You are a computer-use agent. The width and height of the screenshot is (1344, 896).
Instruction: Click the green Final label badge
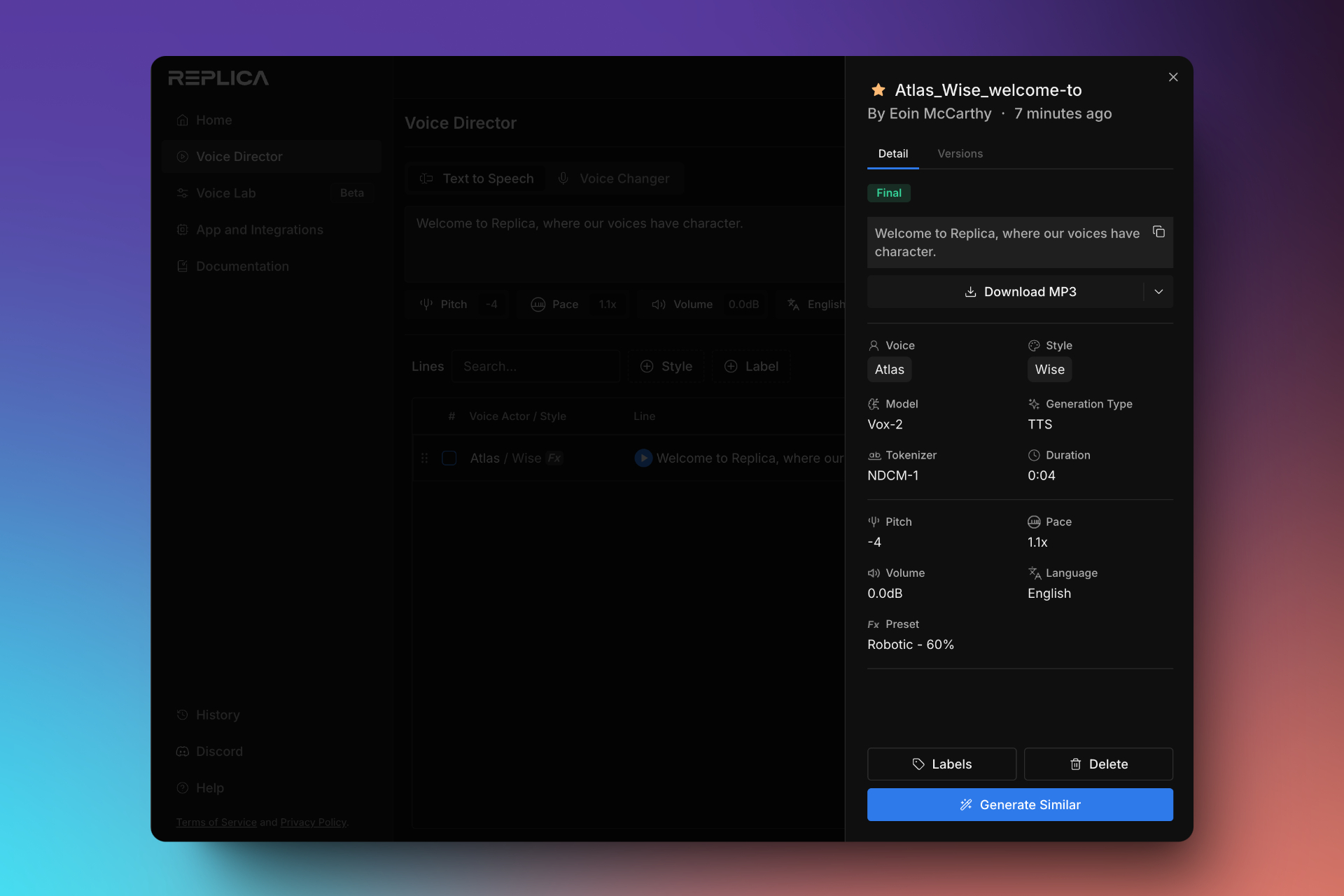(889, 192)
